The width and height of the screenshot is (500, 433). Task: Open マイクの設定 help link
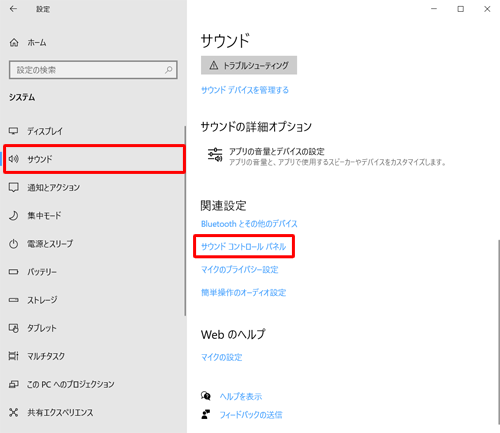click(221, 357)
